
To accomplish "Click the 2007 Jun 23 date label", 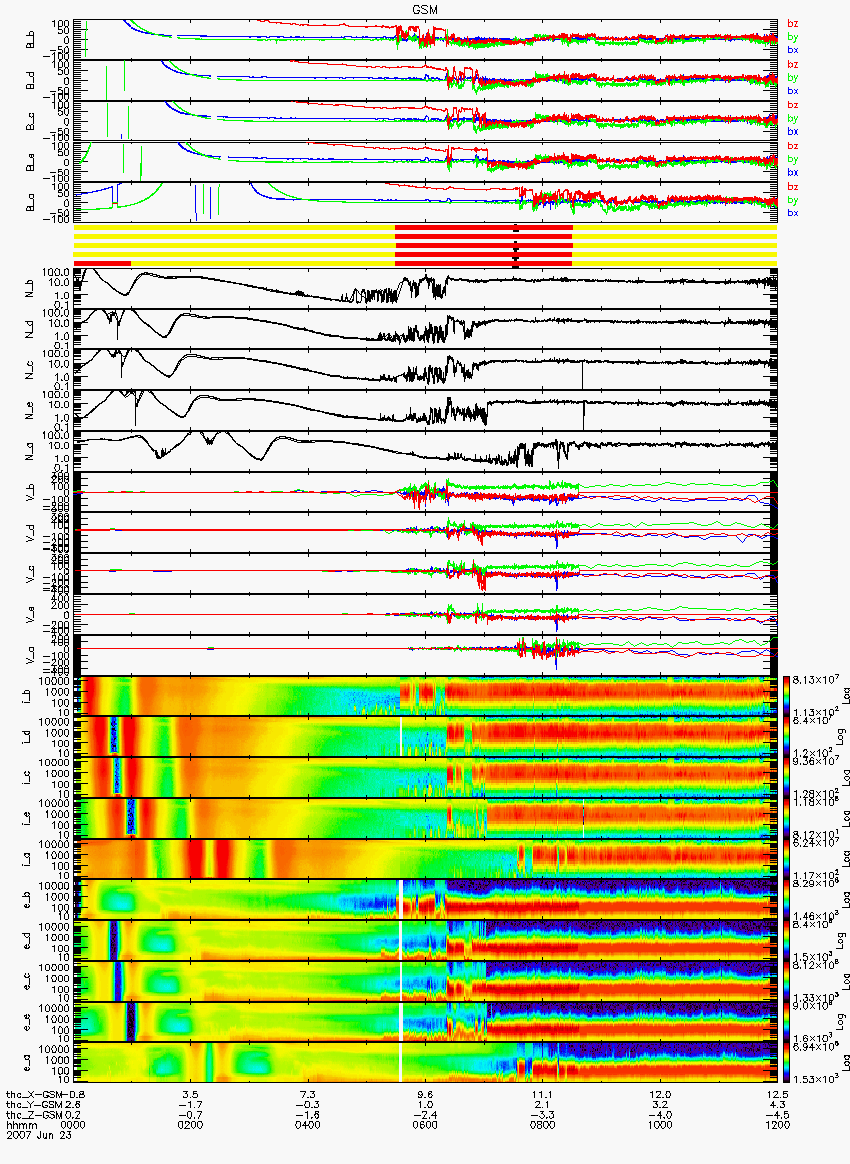I will (x=39, y=1135).
